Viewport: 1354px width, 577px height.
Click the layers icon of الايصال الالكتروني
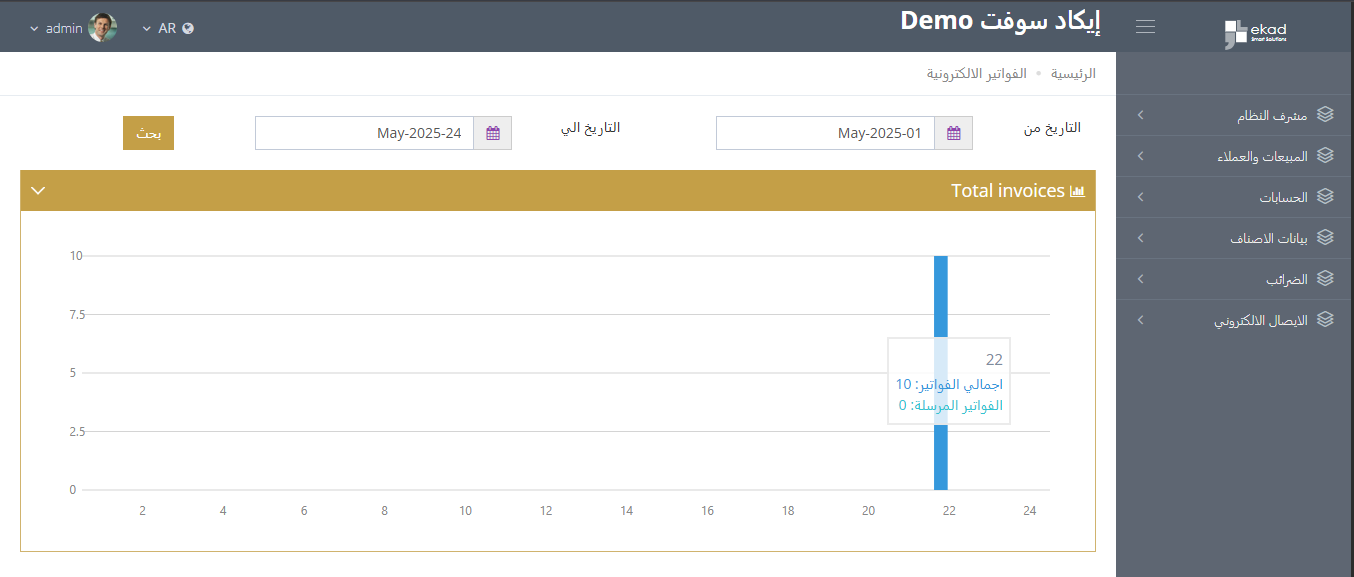1325,320
